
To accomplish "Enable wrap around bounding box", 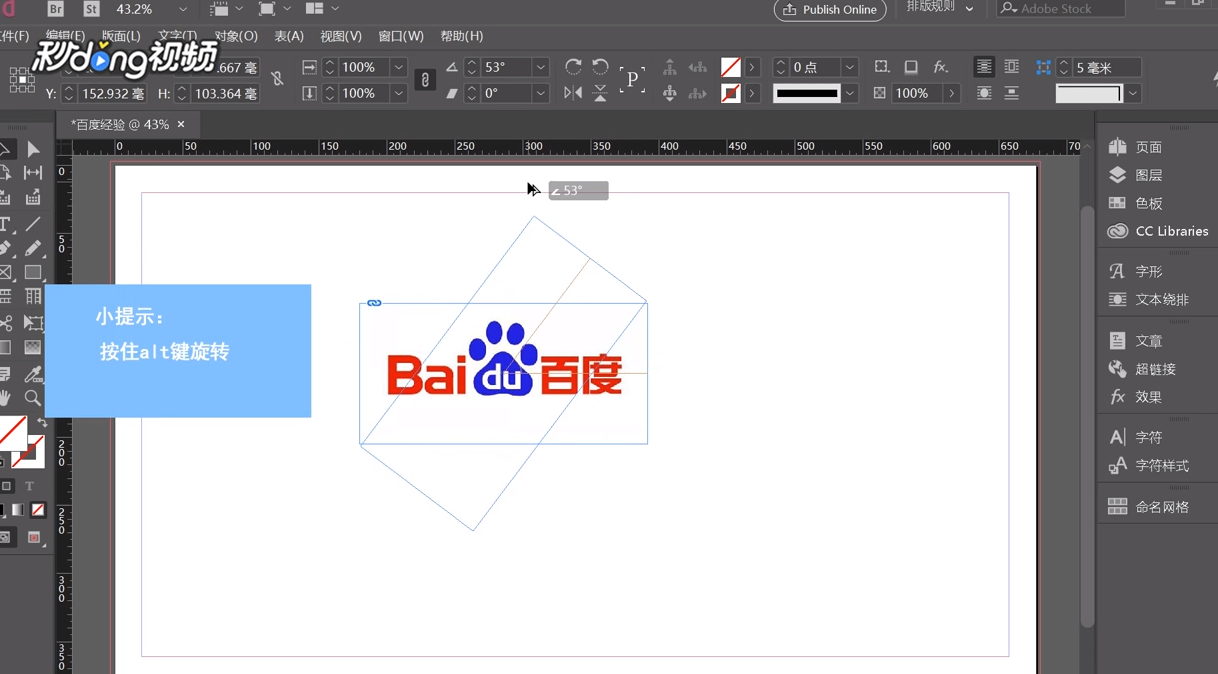I will point(1011,67).
